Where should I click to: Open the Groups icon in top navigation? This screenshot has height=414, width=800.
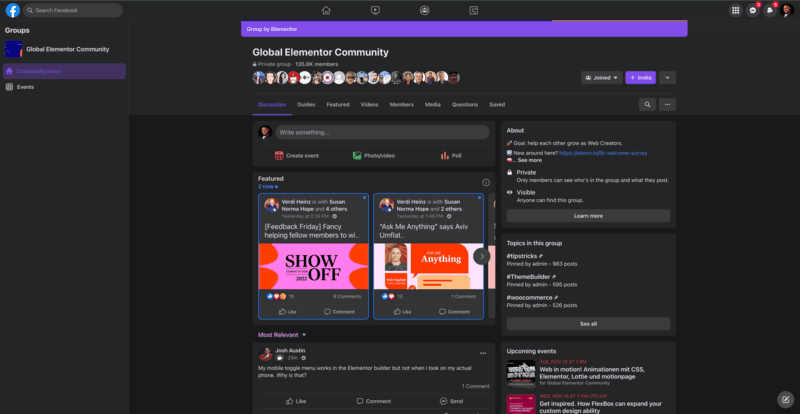424,10
